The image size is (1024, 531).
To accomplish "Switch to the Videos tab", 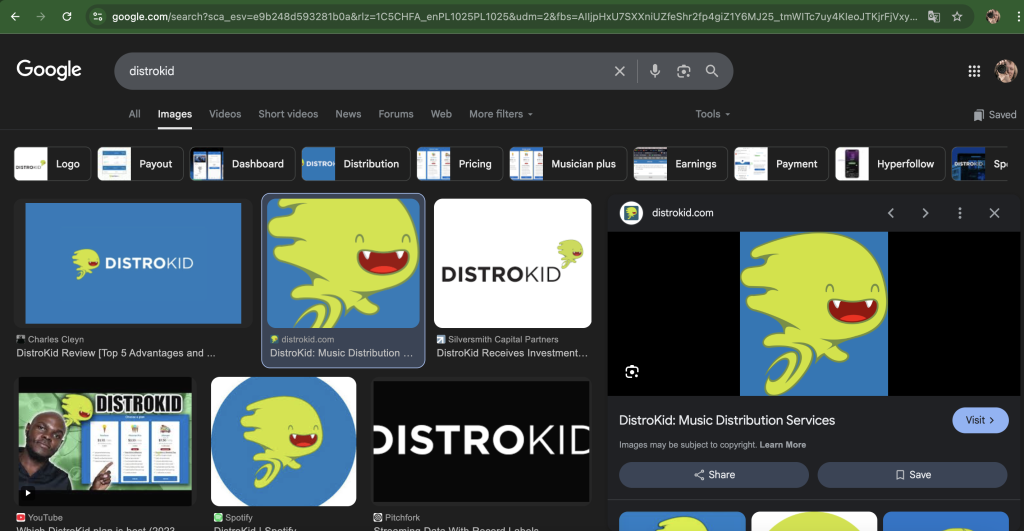I will [x=225, y=114].
